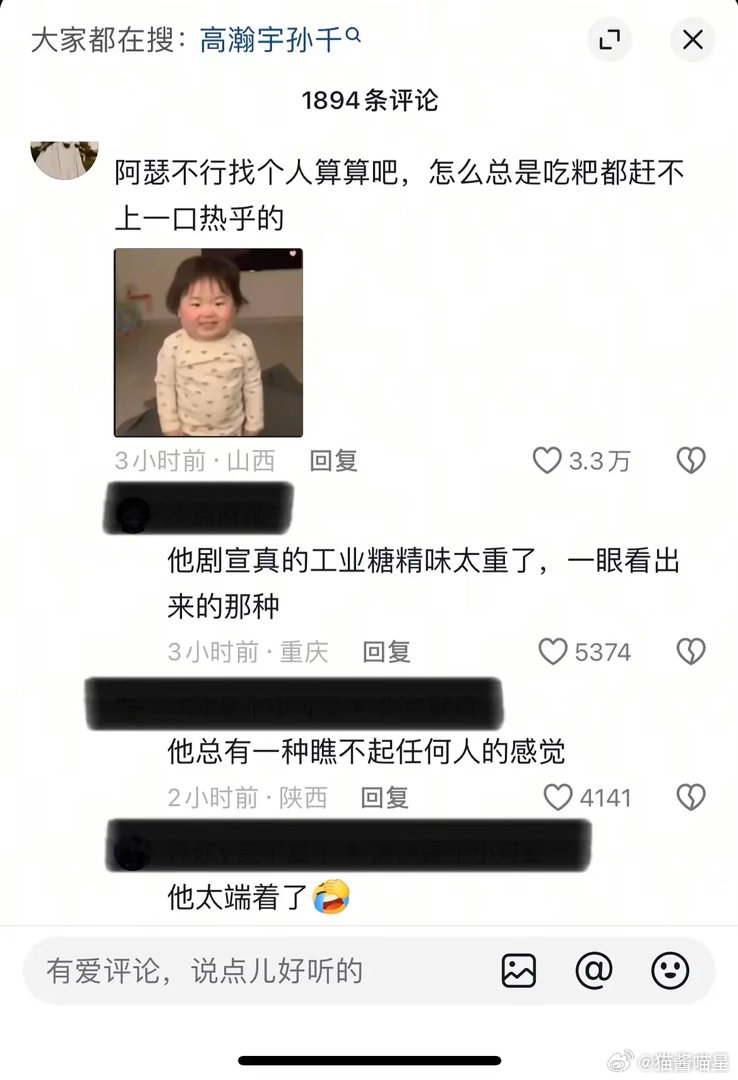This screenshot has height=1080, width=738.
Task: Reply to the 山西 comment
Action: click(334, 460)
